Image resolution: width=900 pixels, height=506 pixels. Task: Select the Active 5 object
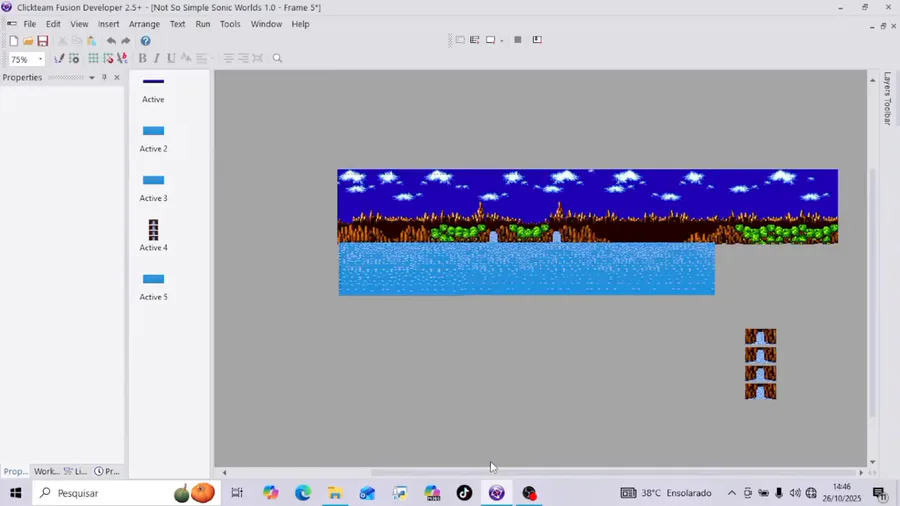153,279
